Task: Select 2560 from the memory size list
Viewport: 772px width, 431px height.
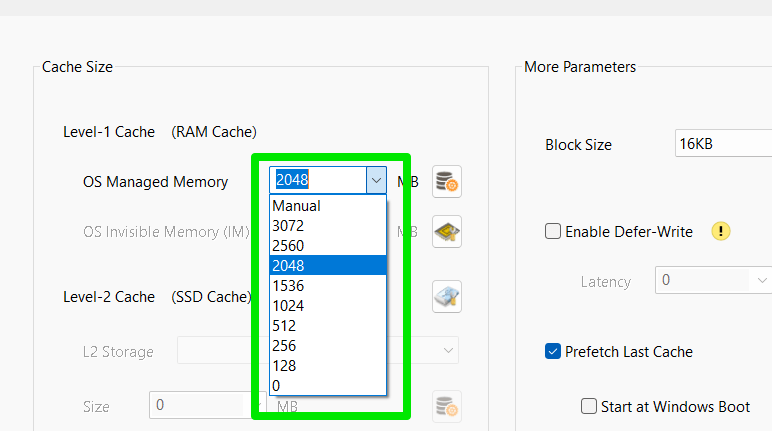Action: (288, 246)
